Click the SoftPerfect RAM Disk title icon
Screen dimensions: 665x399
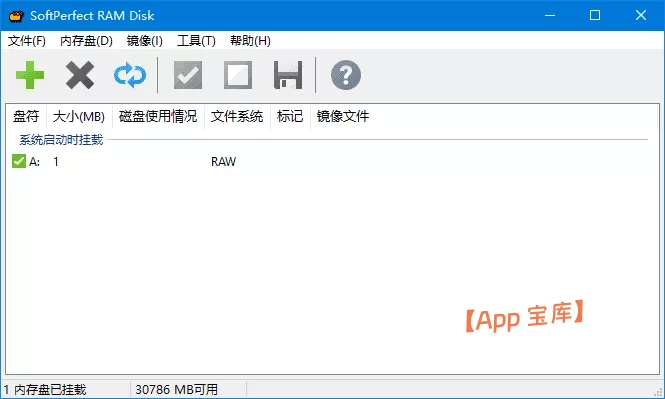click(16, 16)
